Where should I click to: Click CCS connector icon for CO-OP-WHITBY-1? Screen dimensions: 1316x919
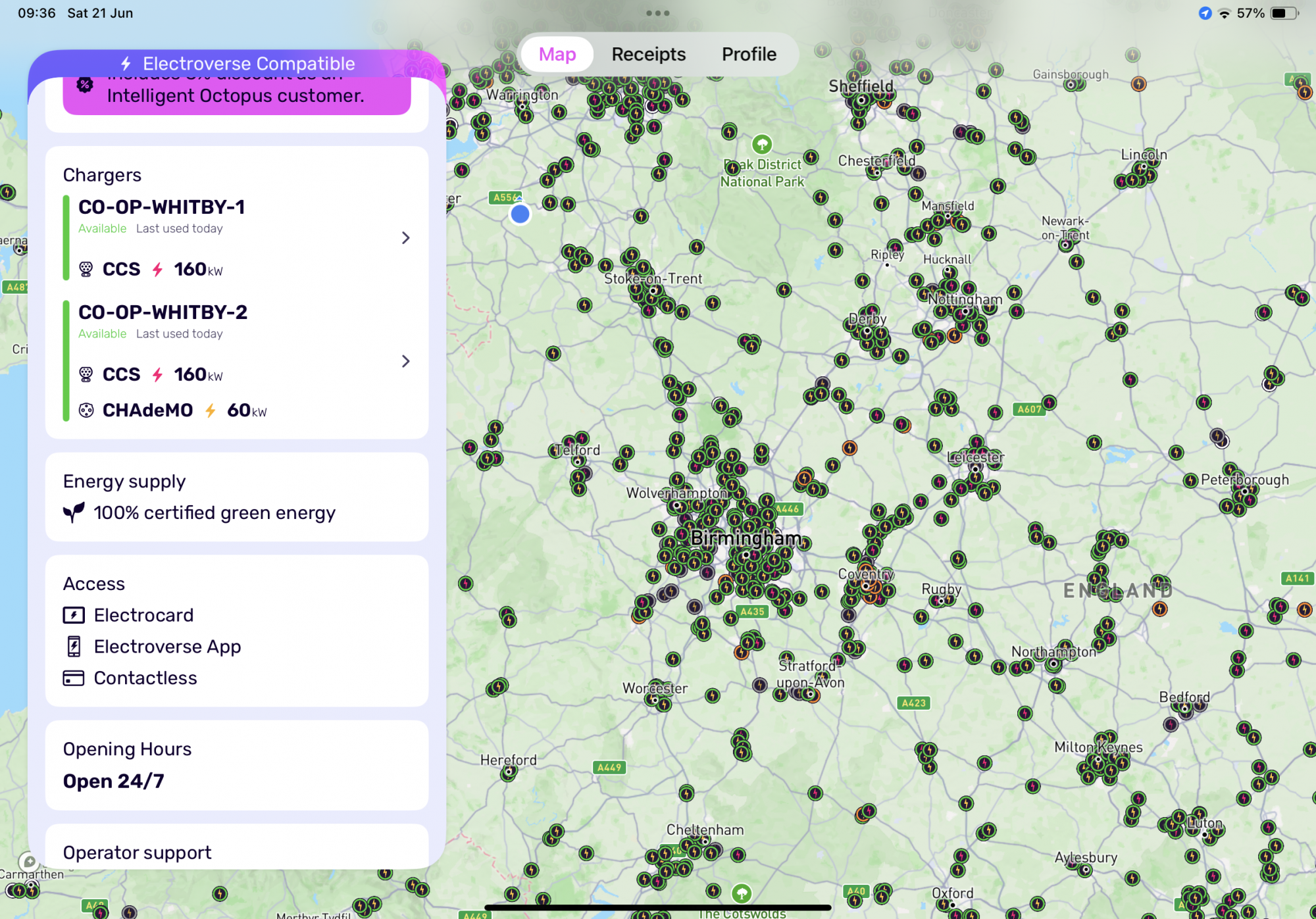click(86, 269)
